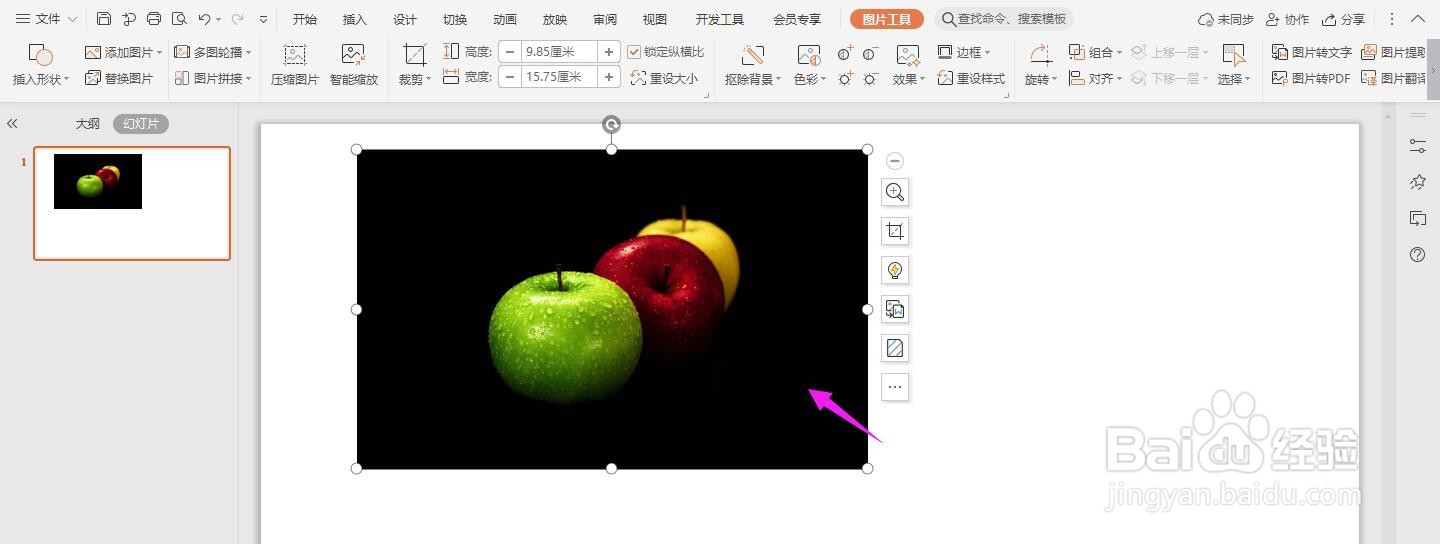Increase image height with plus stepper
This screenshot has width=1440, height=544.
point(609,52)
